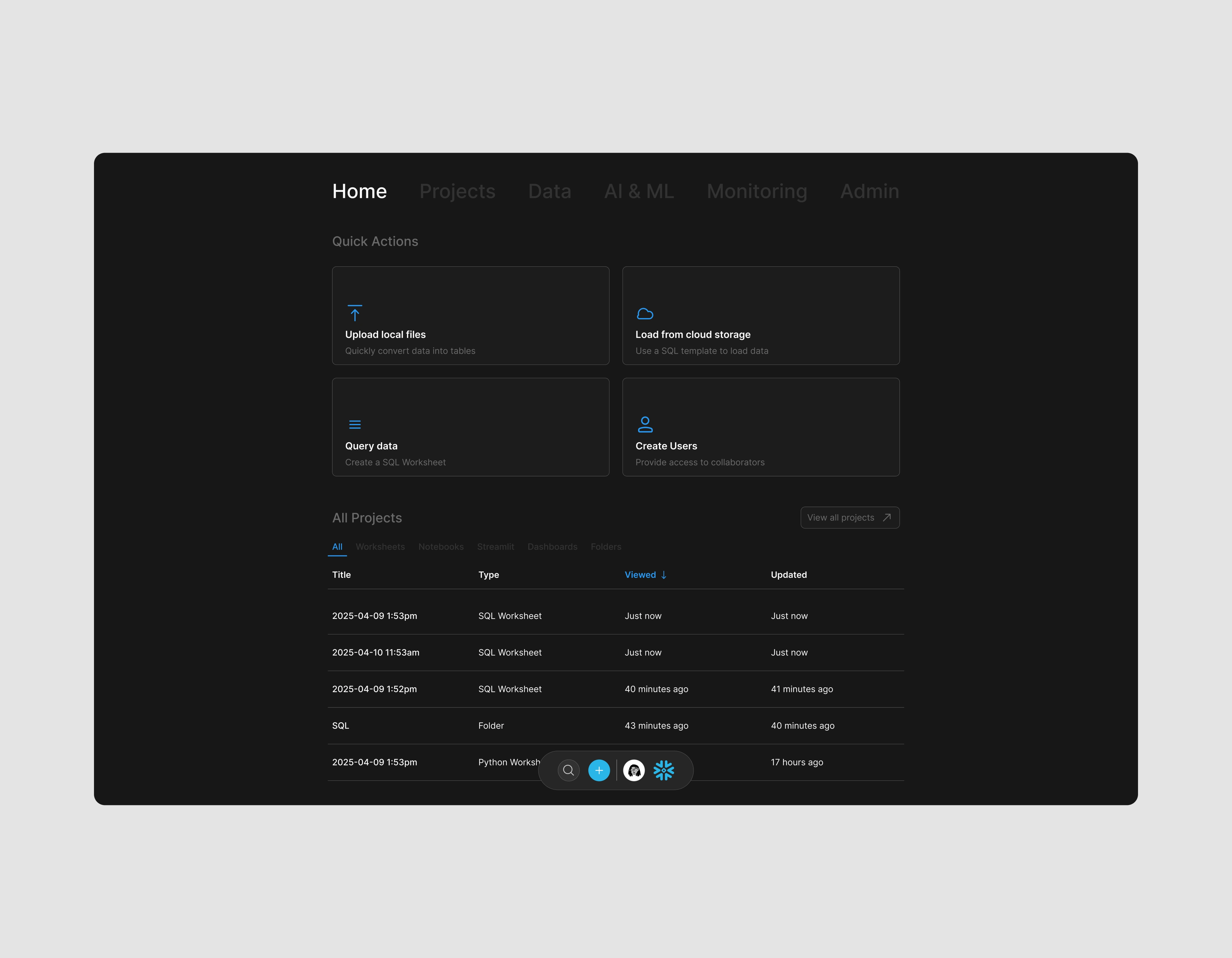This screenshot has width=1232, height=958.
Task: Click the search icon in the bottom bar
Action: (568, 770)
